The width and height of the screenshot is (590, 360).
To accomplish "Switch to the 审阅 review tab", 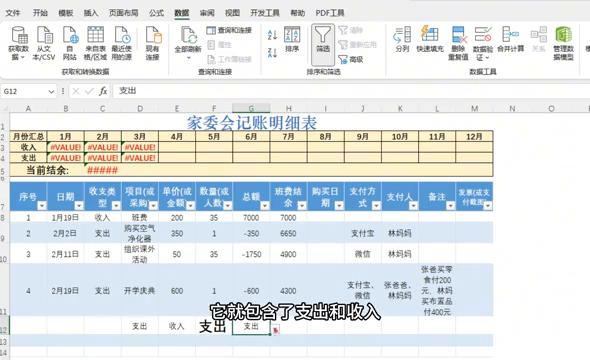I will click(x=207, y=13).
